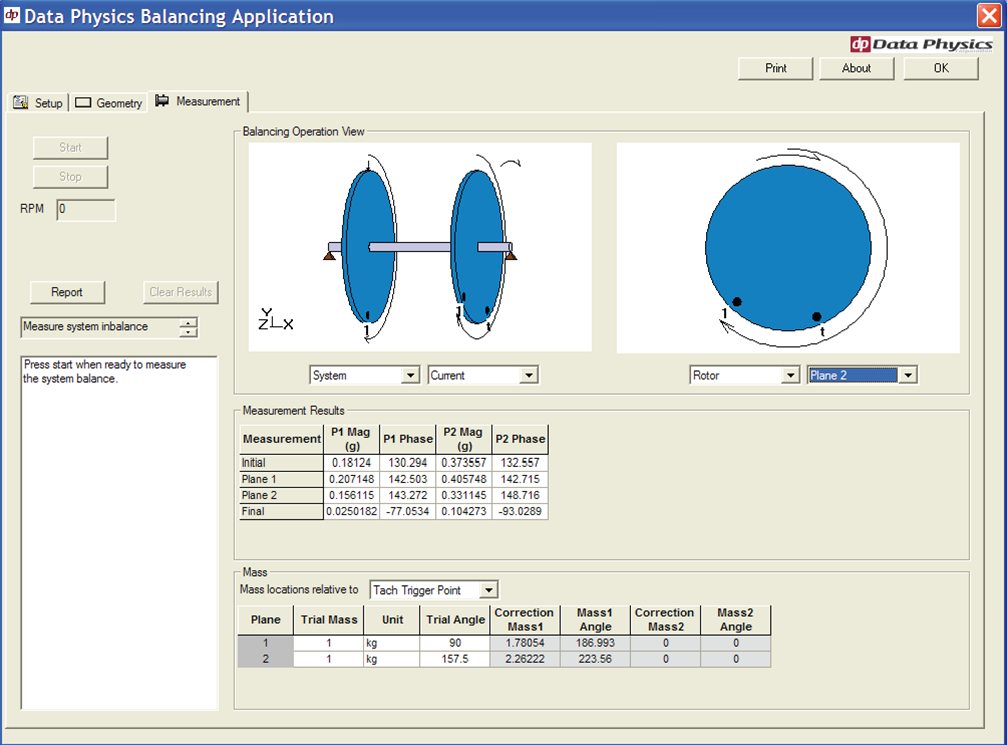Viewport: 1007px width, 745px height.
Task: Click the dp application icon in title bar
Action: pyautogui.click(x=12, y=15)
